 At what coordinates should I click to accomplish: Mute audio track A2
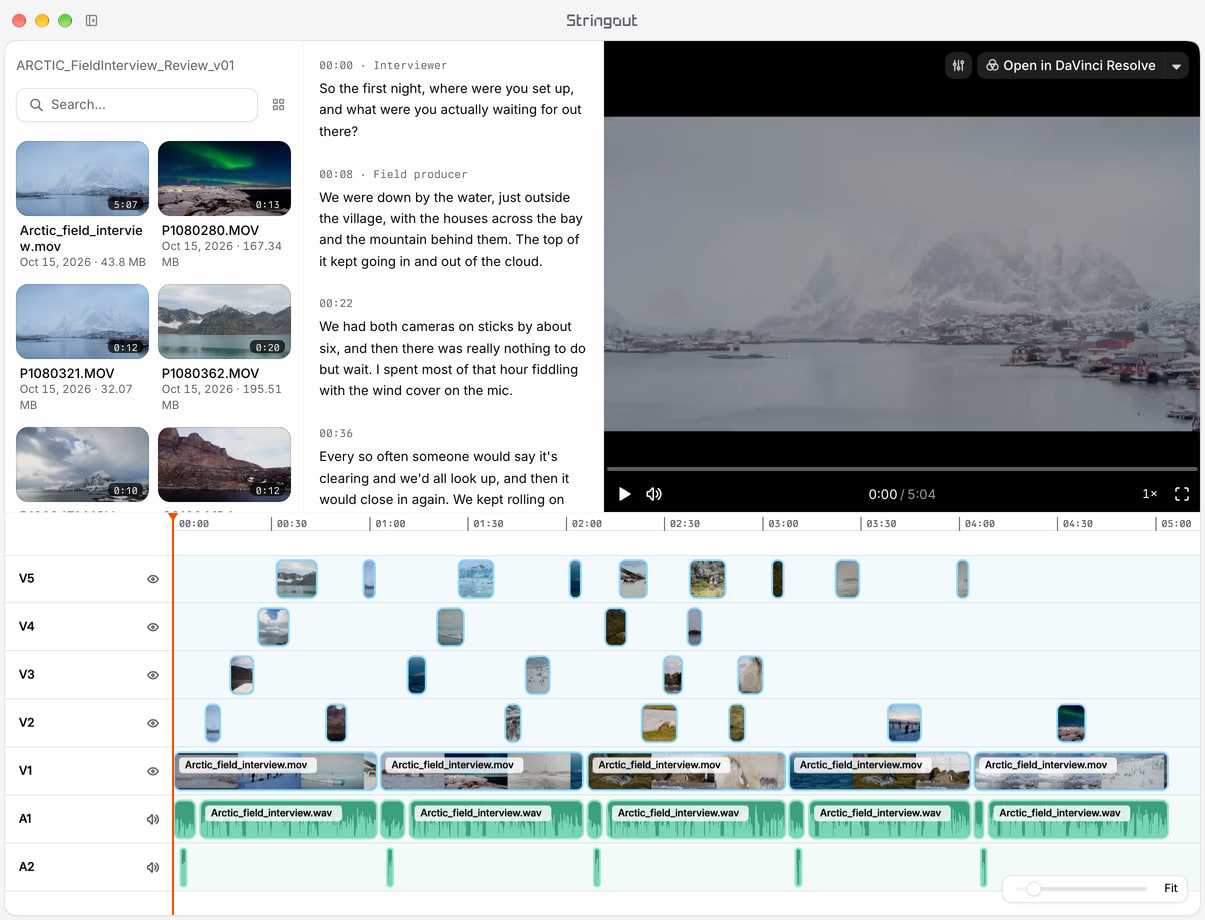point(153,867)
